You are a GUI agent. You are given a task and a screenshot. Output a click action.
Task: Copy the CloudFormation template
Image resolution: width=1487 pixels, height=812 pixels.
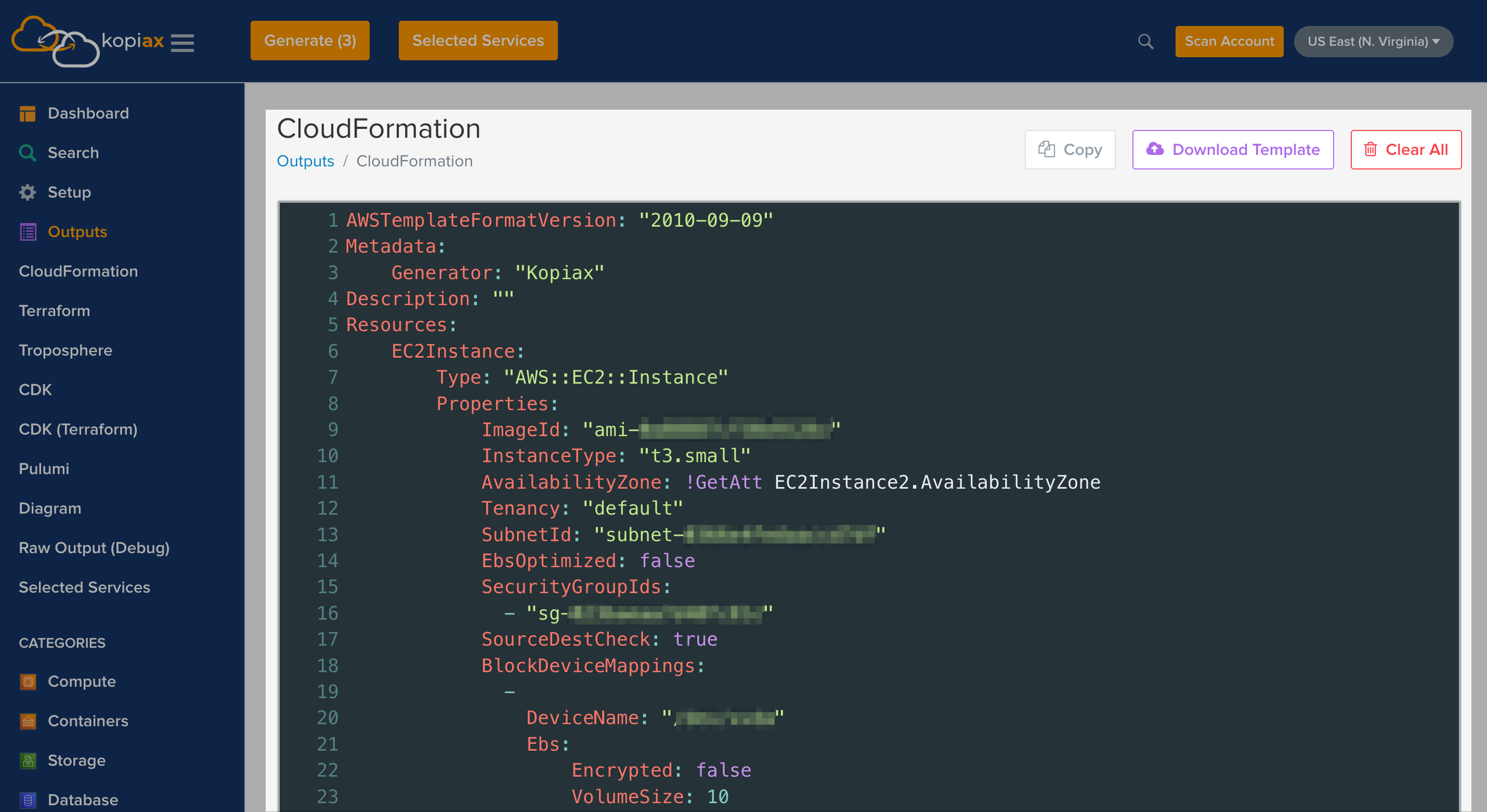pos(1069,150)
